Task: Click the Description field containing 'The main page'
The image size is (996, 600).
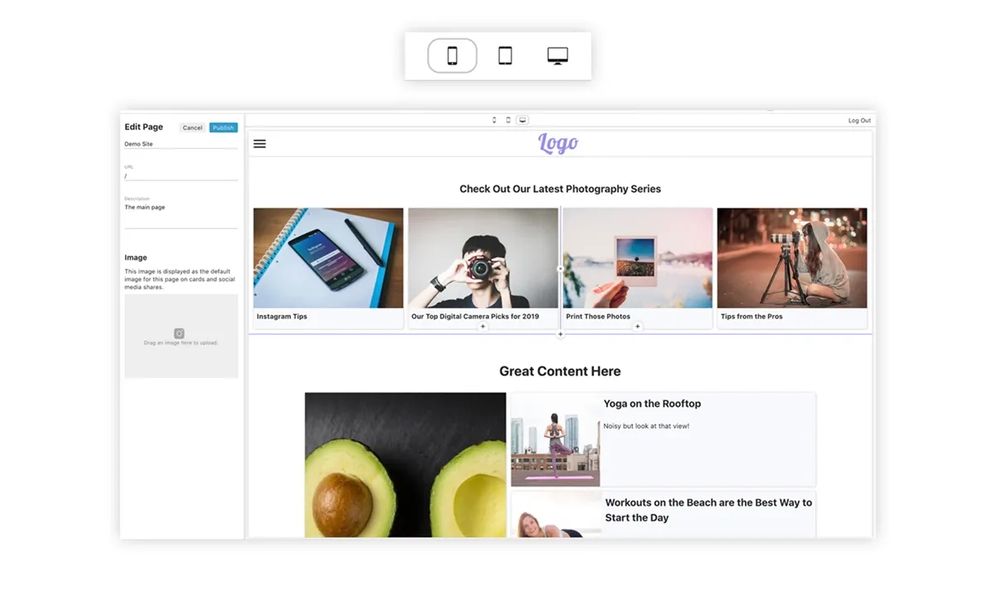Action: tap(180, 208)
